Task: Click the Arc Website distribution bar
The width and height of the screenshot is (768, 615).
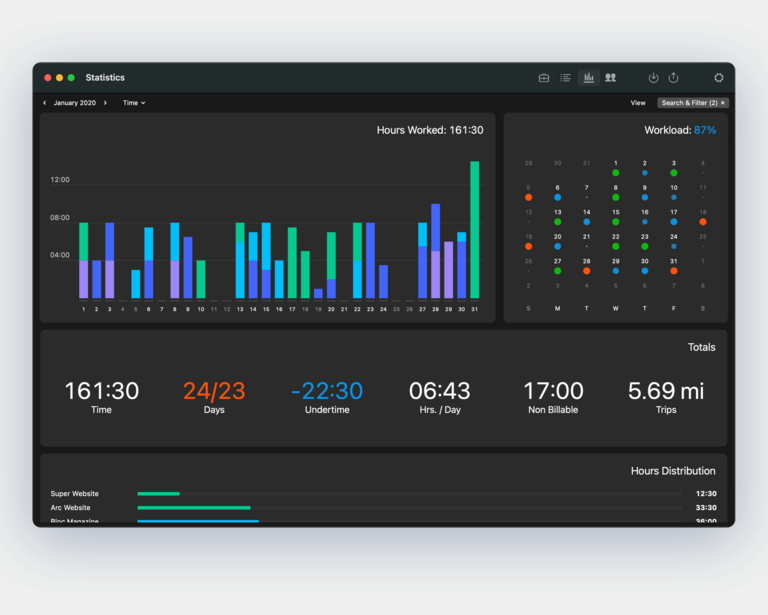Action: tap(194, 508)
